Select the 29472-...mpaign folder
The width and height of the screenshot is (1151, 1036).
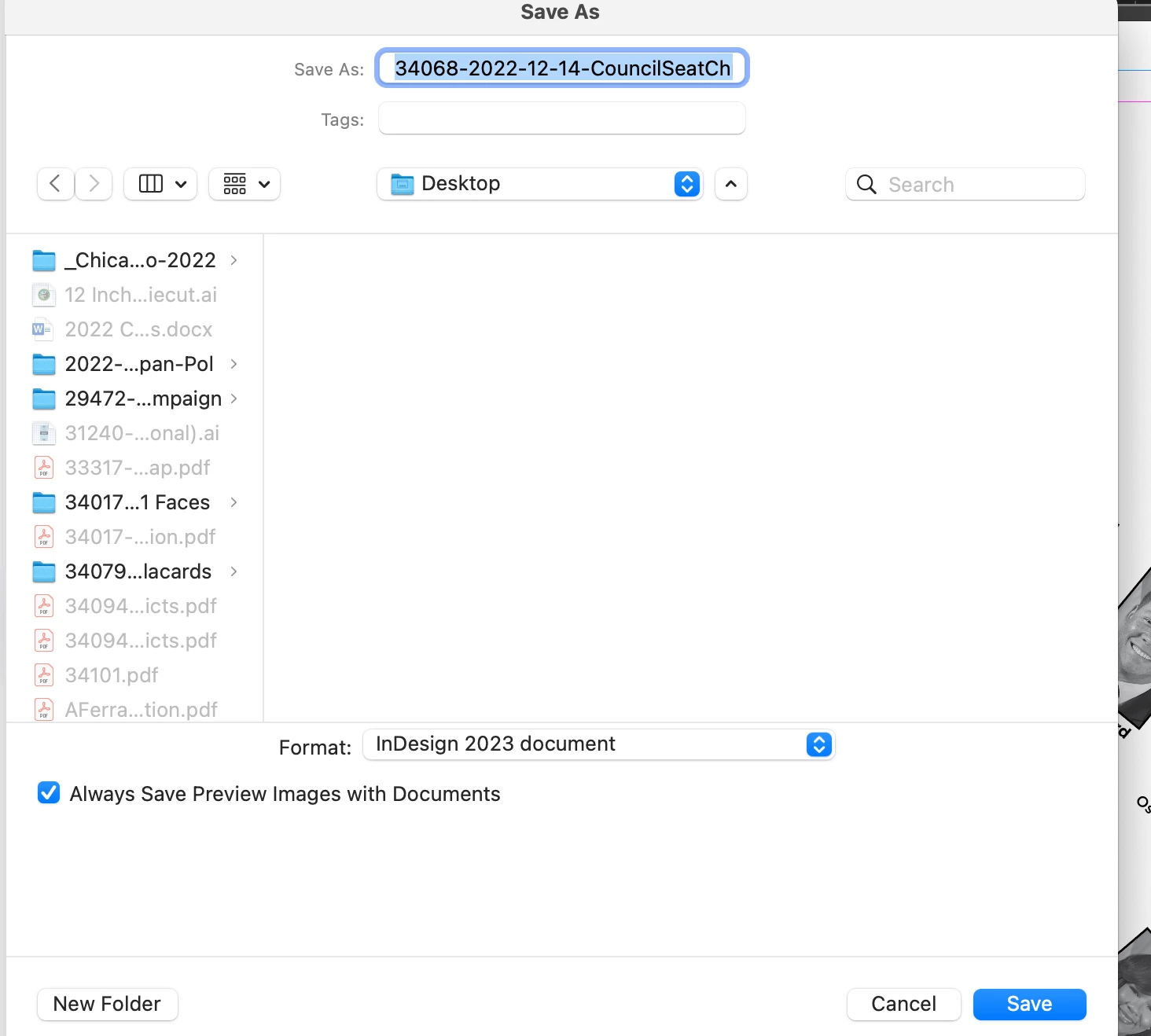[x=135, y=399]
